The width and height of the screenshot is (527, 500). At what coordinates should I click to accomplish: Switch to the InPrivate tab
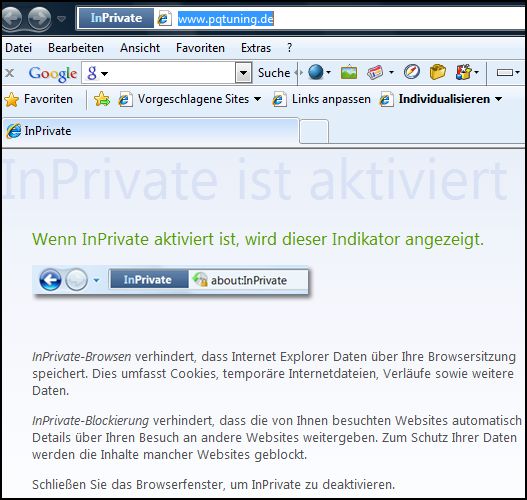[150, 131]
